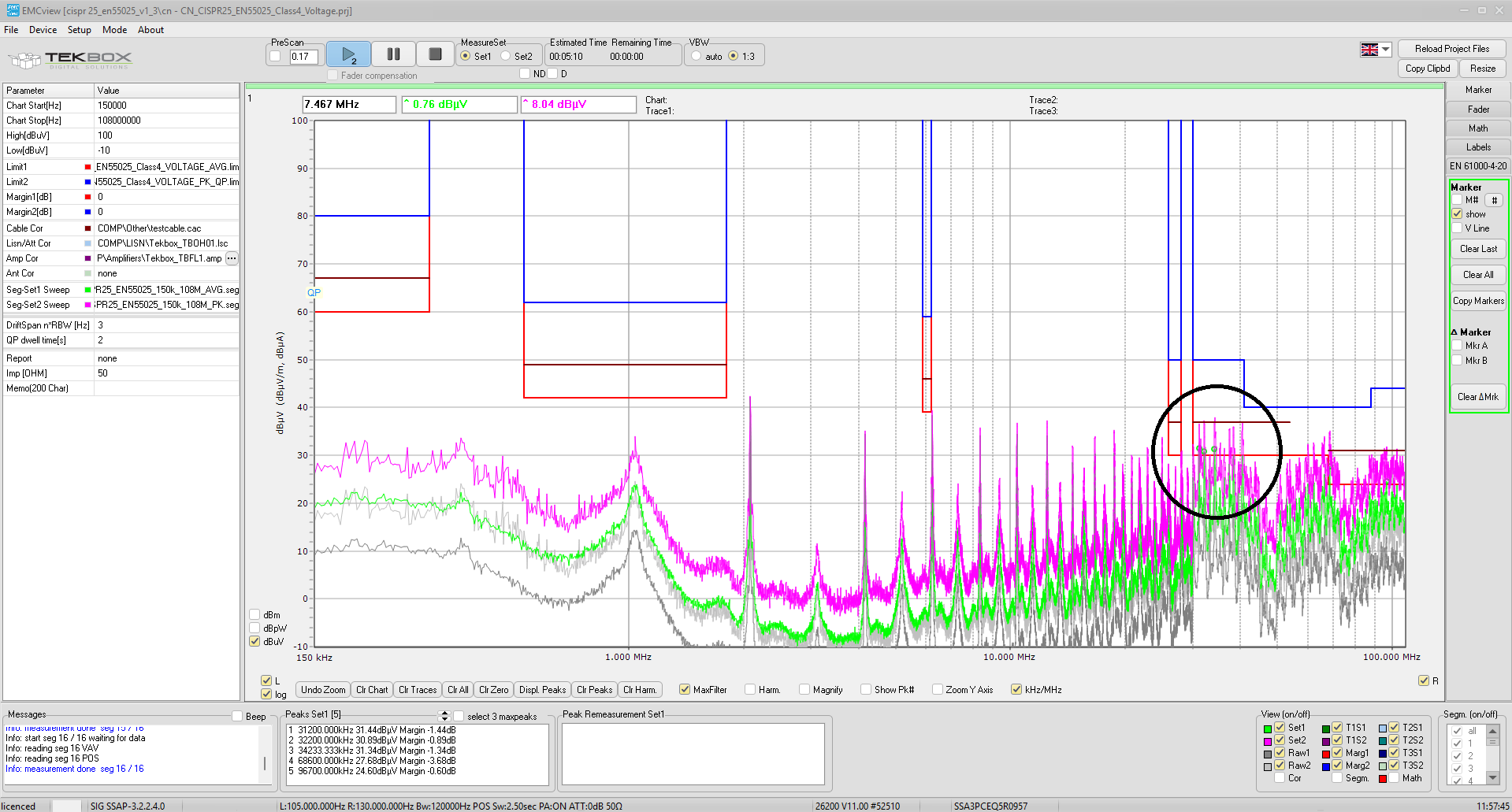This screenshot has height=812, width=1512.
Task: Stop the measurement with the stop button
Action: [435, 55]
